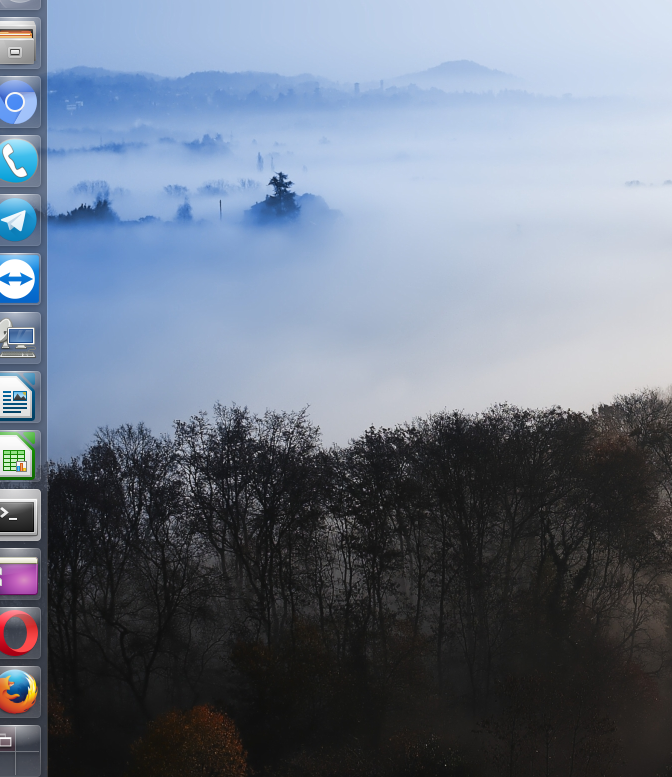Screen dimensions: 672x777
Task: Launch LibreOffice Calc
Action: click(x=17, y=456)
